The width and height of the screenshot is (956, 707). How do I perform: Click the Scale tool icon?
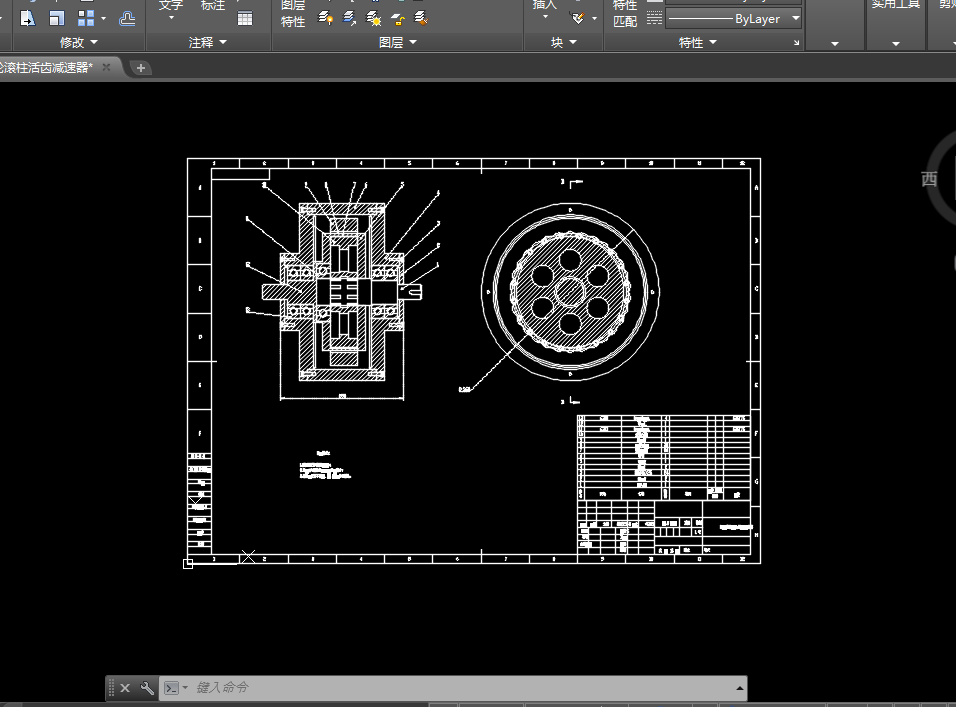(57, 19)
